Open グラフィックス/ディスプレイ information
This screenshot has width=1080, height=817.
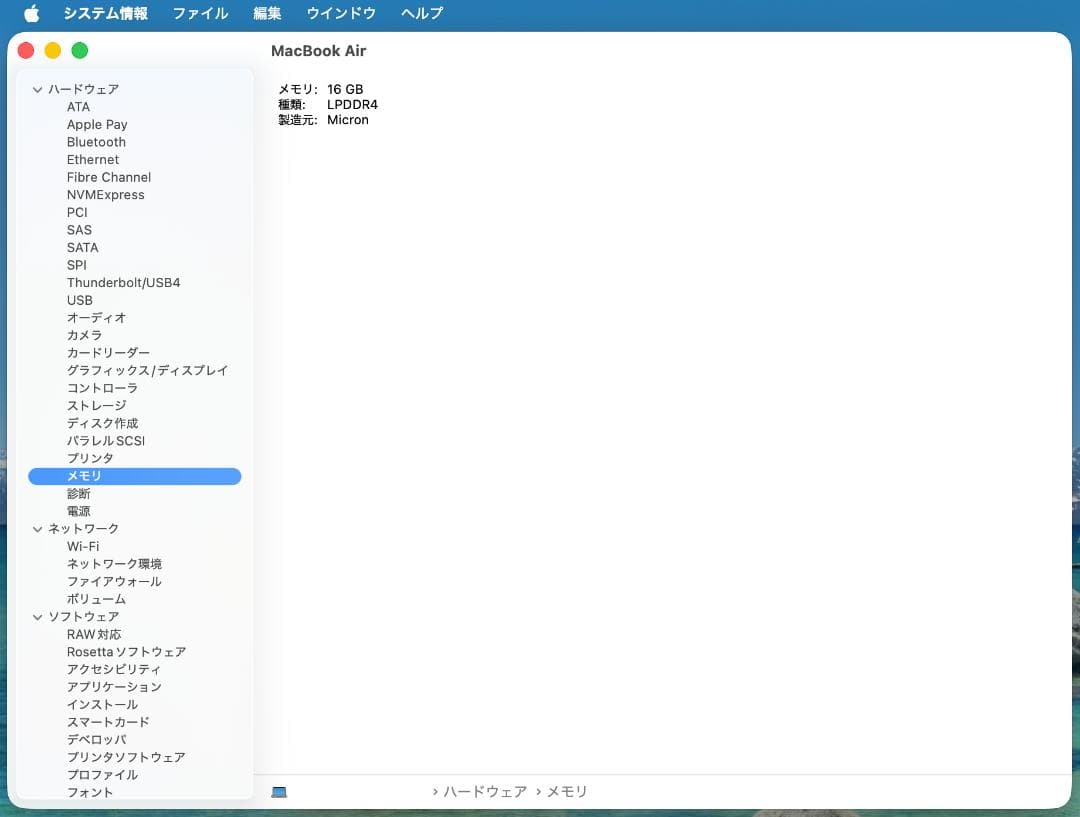[x=147, y=370]
